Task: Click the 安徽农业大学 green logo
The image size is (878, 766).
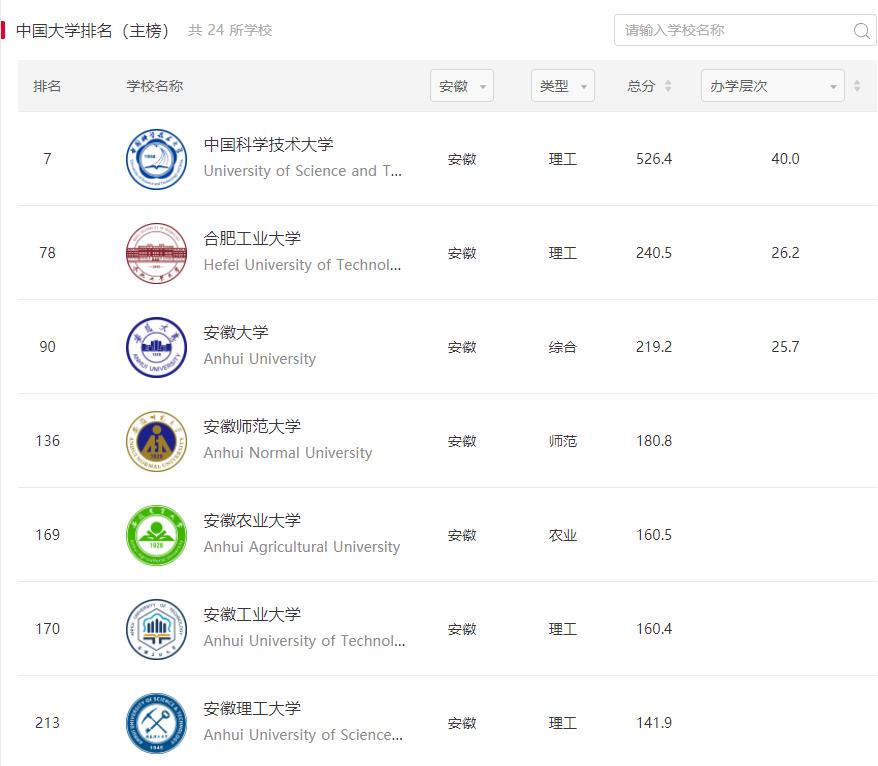Action: click(x=156, y=535)
